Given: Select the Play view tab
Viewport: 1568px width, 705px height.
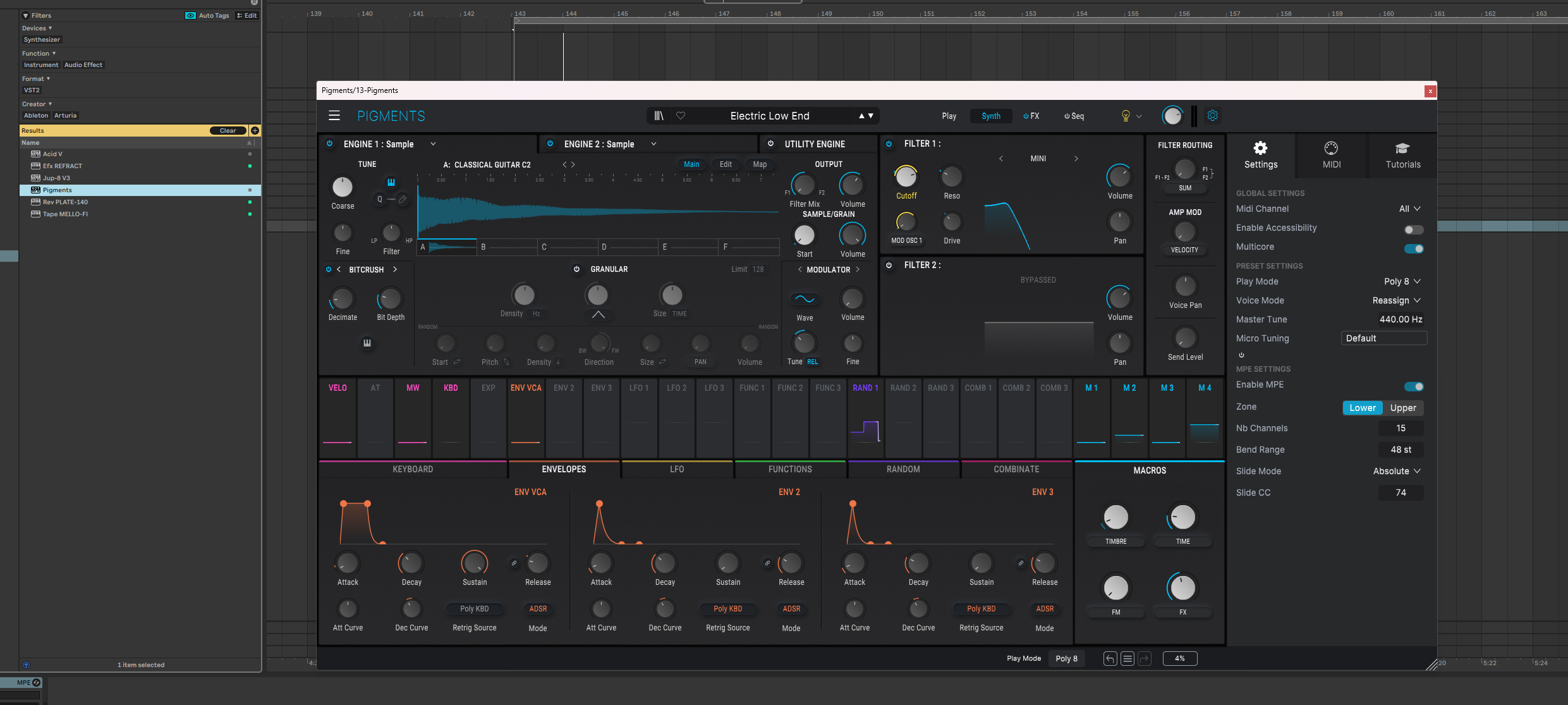Looking at the screenshot, I should pos(949,116).
